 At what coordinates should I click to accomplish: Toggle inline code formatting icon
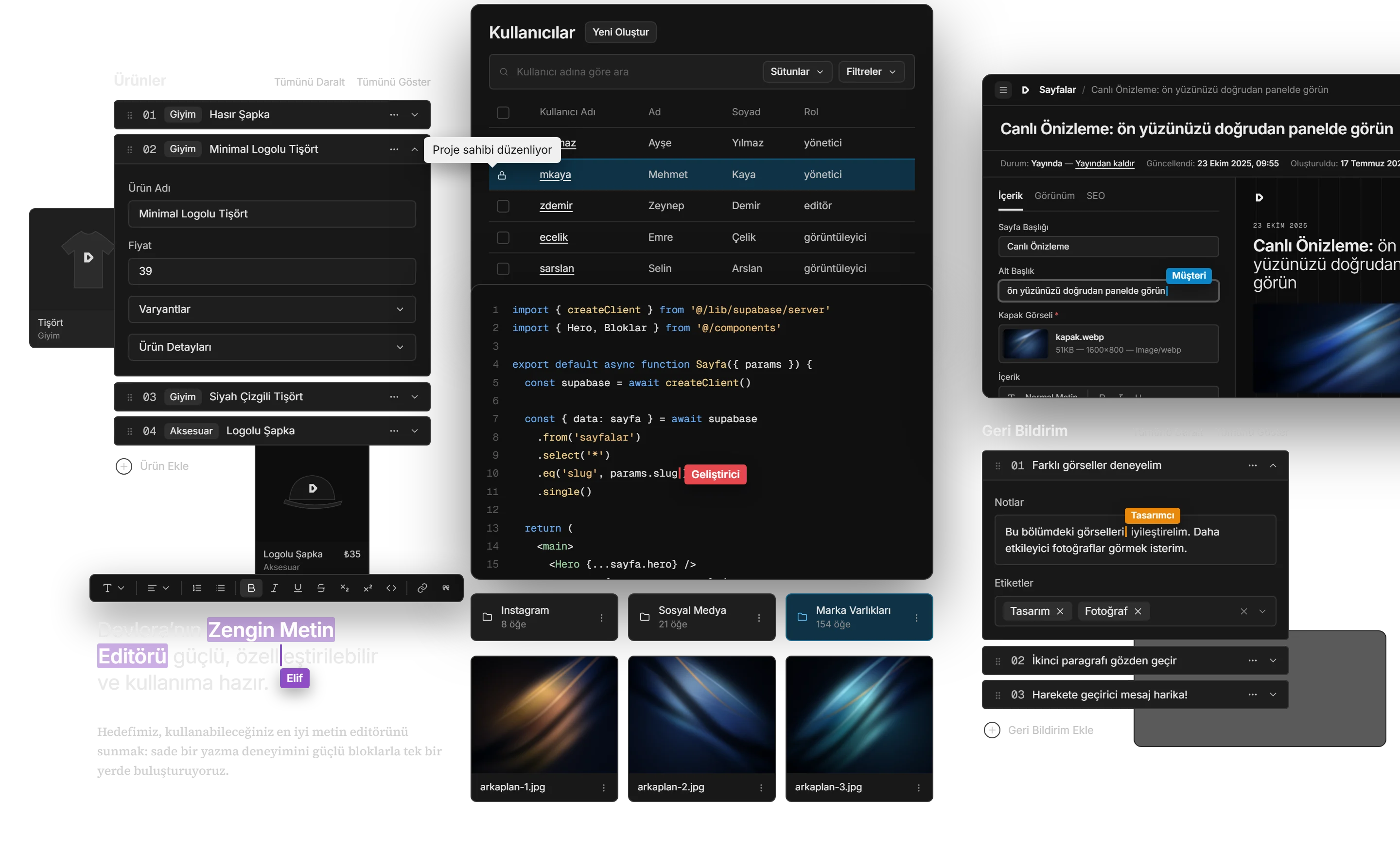391,588
